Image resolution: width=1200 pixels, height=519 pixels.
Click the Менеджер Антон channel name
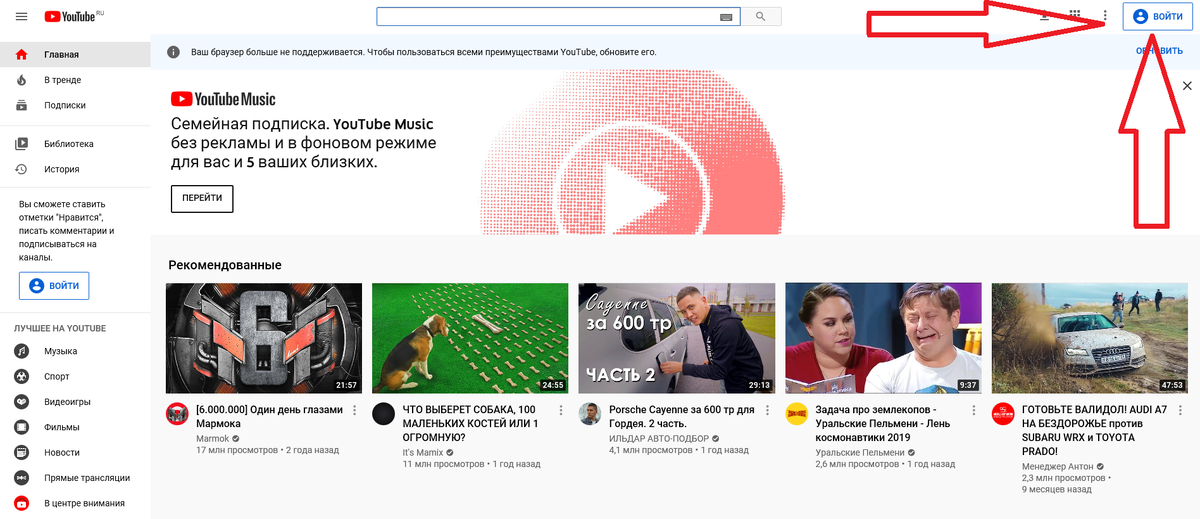point(1058,466)
